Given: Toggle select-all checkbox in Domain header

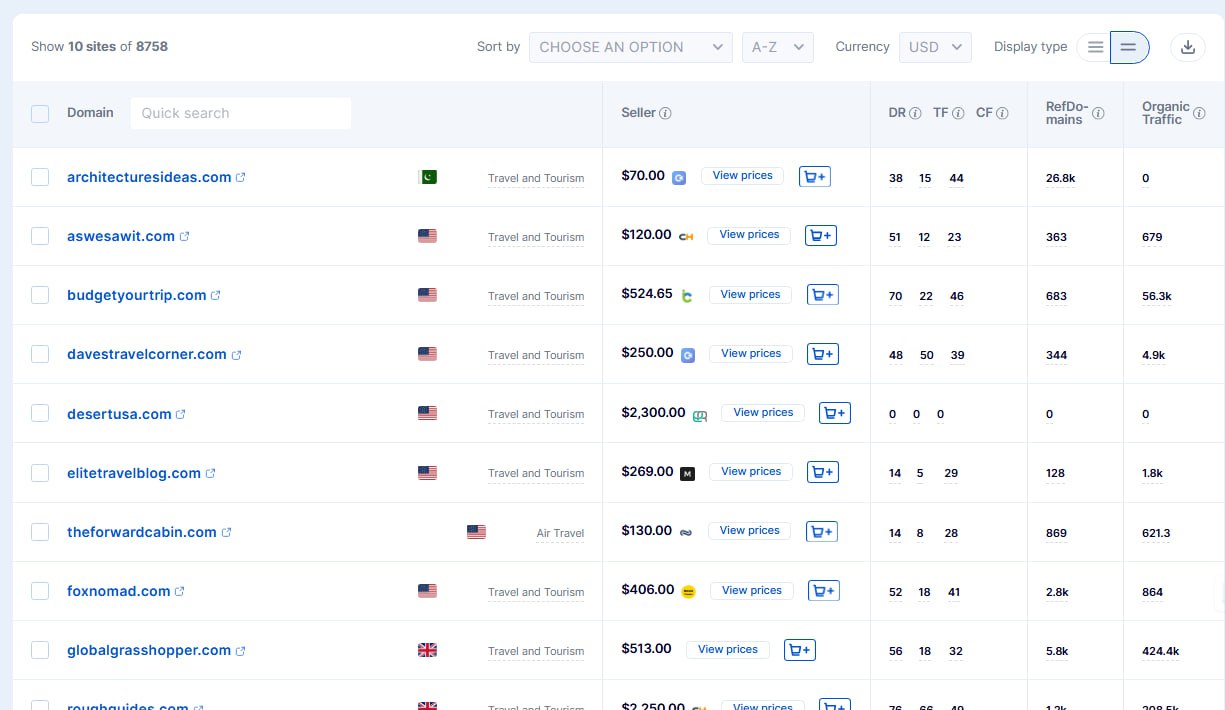Looking at the screenshot, I should point(40,113).
